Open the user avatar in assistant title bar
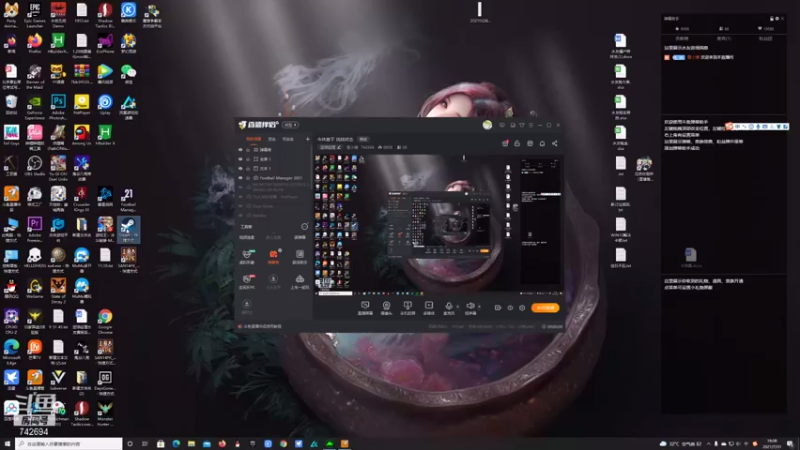800x450 pixels. [x=487, y=125]
